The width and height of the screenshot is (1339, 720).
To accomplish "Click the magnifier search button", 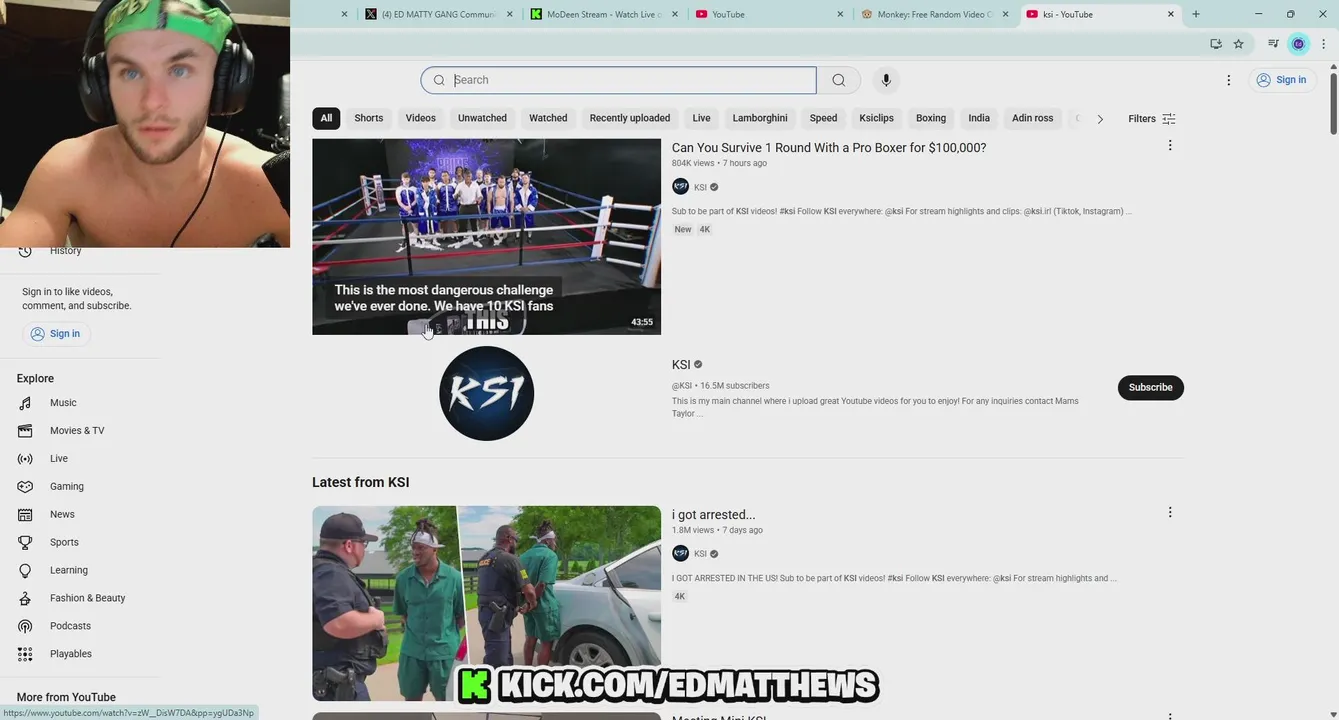I will pyautogui.click(x=839, y=80).
